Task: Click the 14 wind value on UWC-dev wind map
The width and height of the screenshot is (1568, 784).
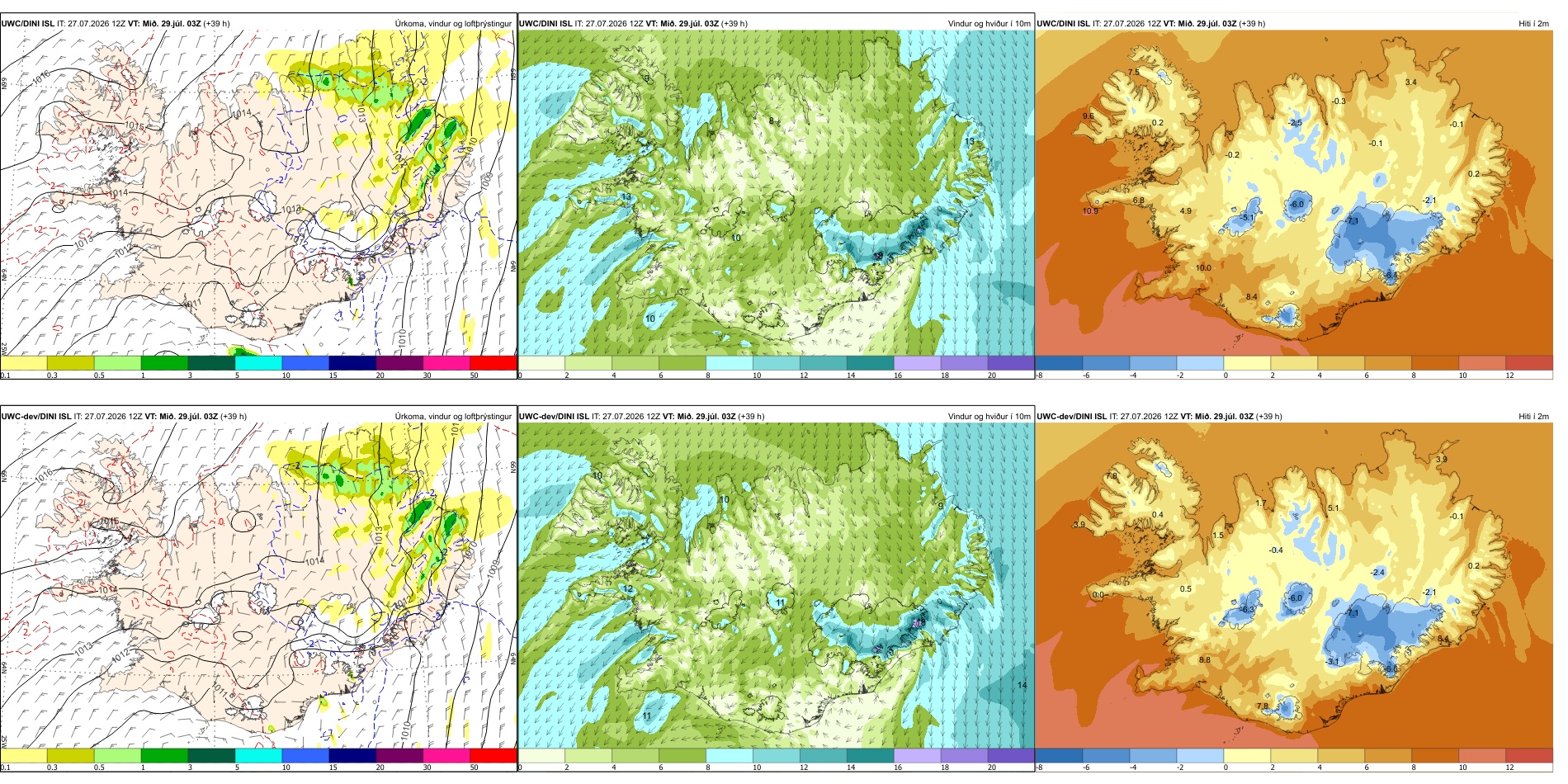Action: [x=1022, y=685]
